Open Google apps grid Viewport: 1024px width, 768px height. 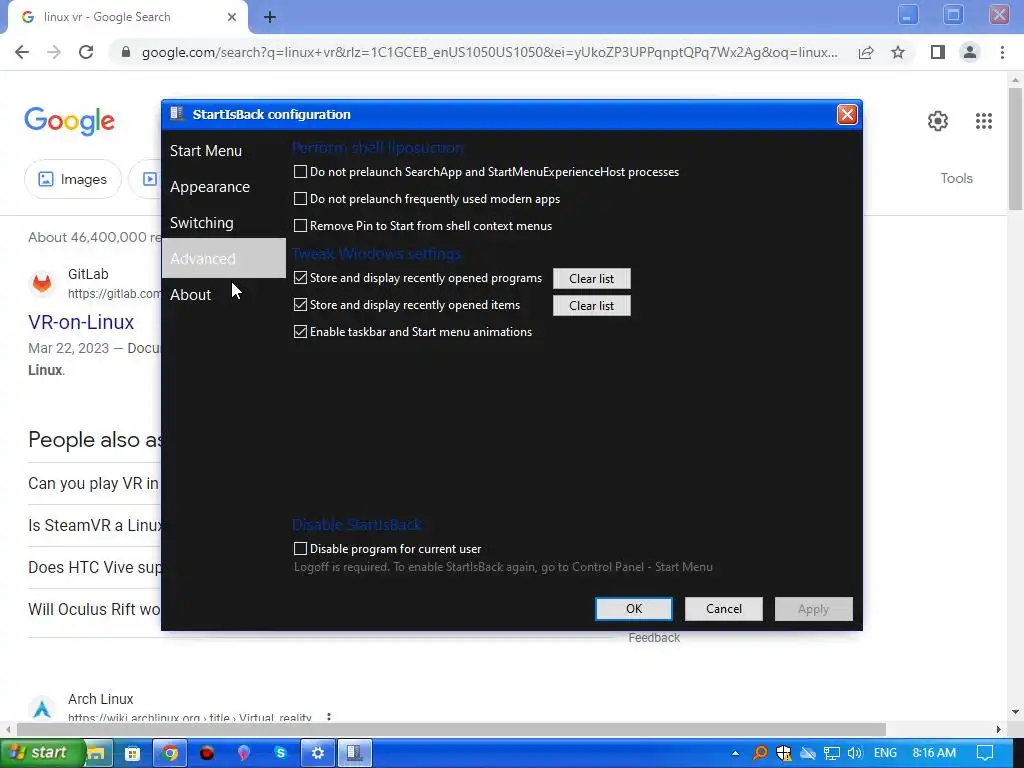pos(984,121)
